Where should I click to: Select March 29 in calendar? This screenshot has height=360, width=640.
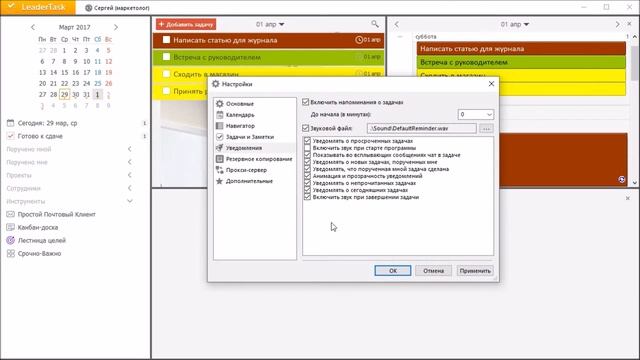[64, 94]
